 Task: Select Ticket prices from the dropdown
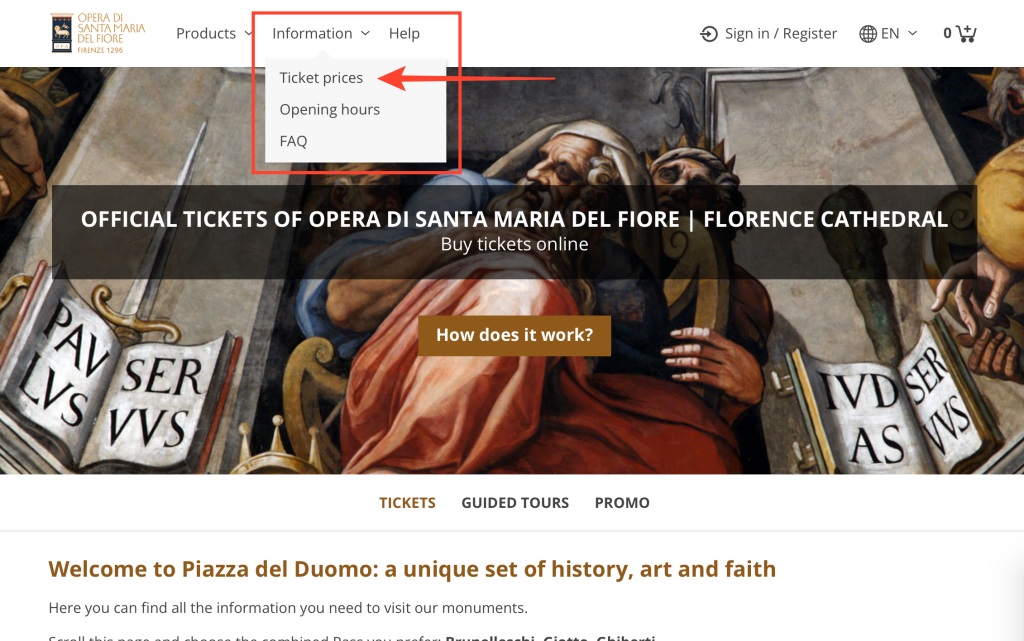click(x=321, y=78)
